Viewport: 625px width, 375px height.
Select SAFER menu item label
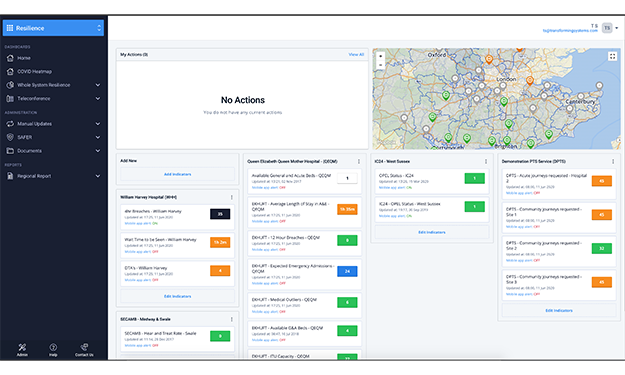tap(24, 137)
